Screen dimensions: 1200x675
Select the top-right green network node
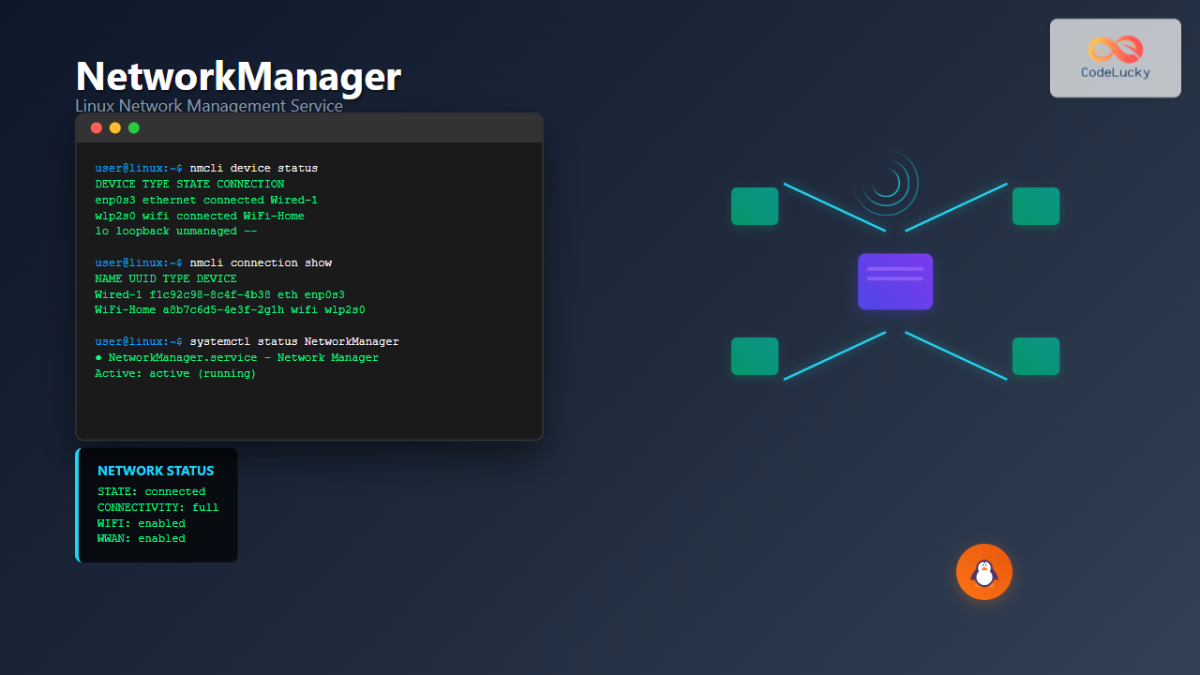pos(1036,206)
